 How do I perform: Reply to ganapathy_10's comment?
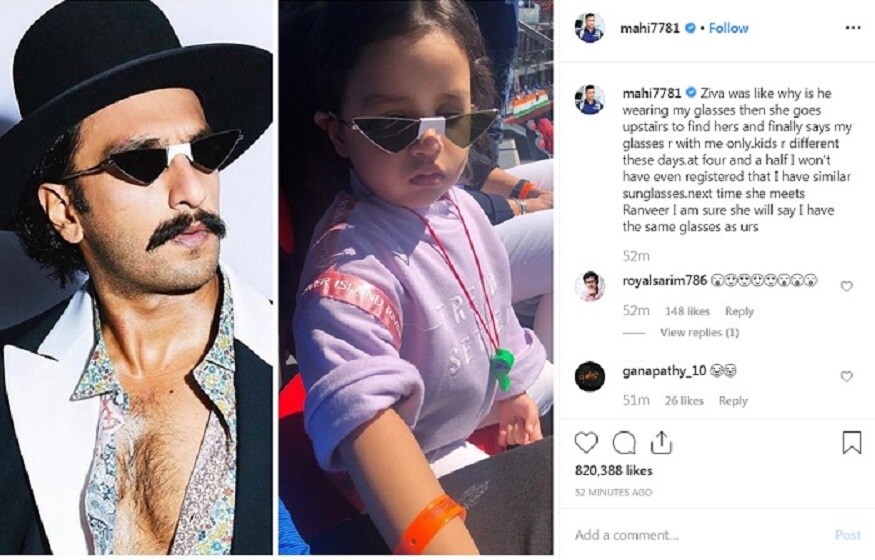pyautogui.click(x=733, y=400)
